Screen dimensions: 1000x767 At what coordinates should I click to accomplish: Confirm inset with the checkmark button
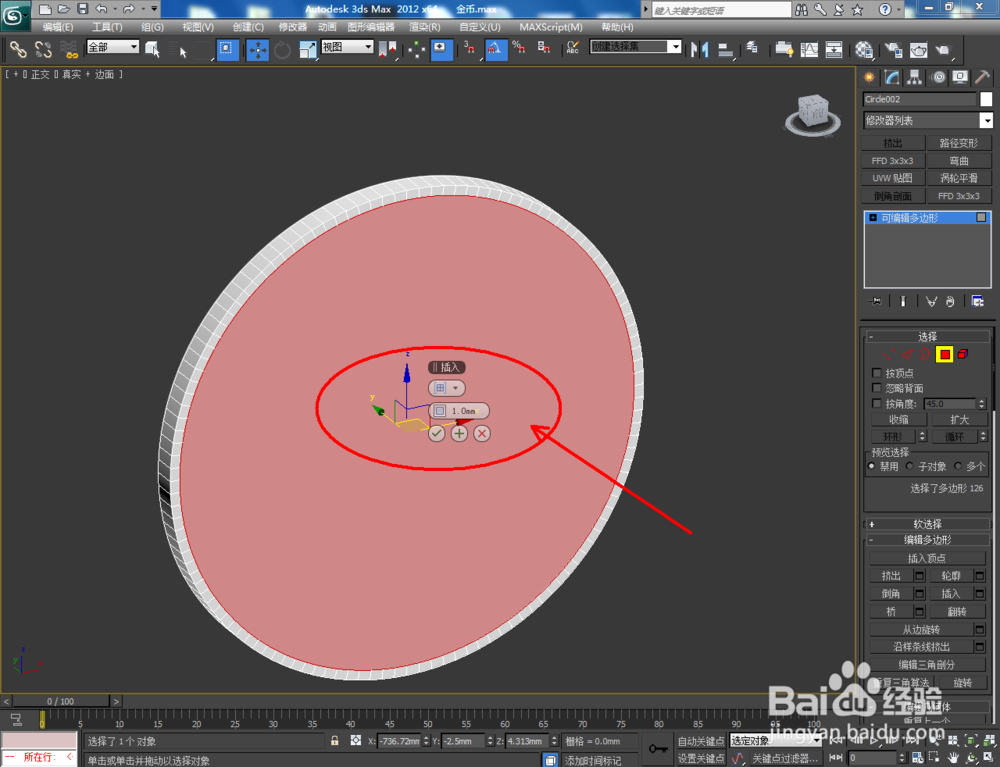click(436, 434)
